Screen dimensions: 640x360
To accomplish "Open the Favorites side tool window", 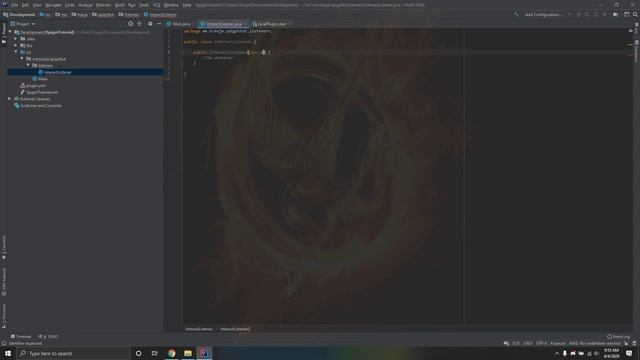I will tap(4, 247).
